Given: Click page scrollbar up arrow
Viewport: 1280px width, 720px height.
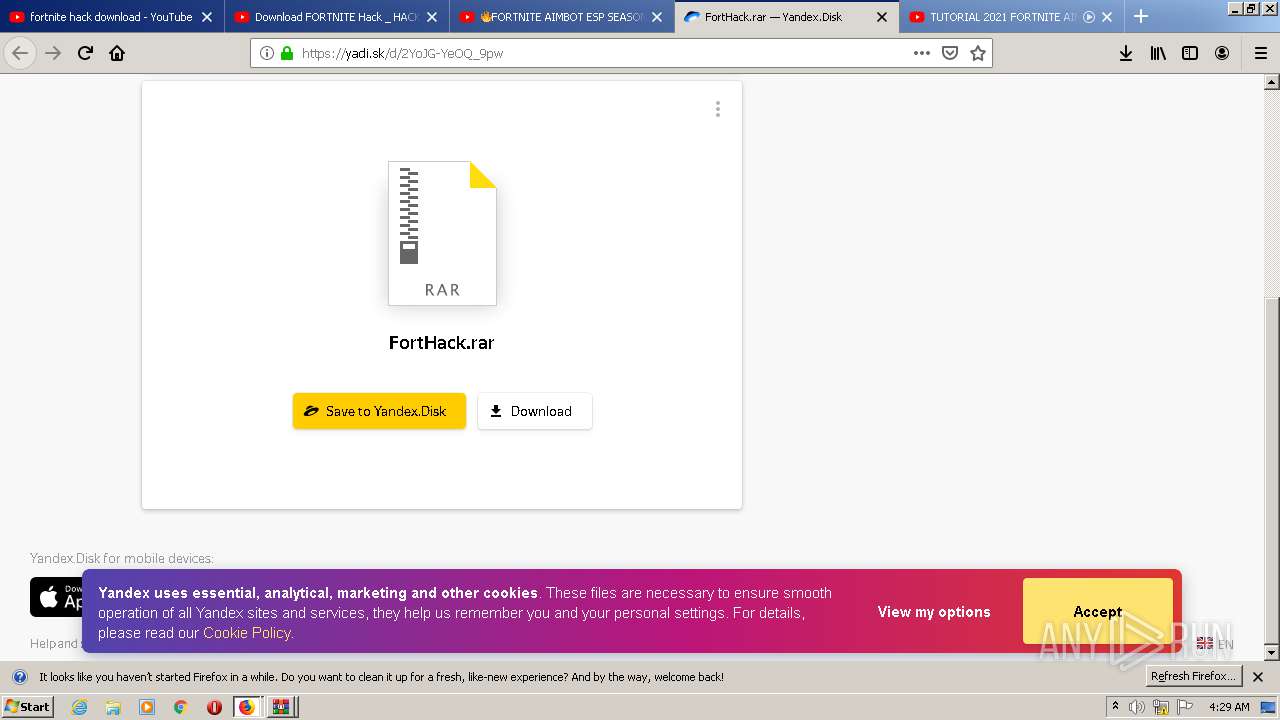Looking at the screenshot, I should 1272,83.
